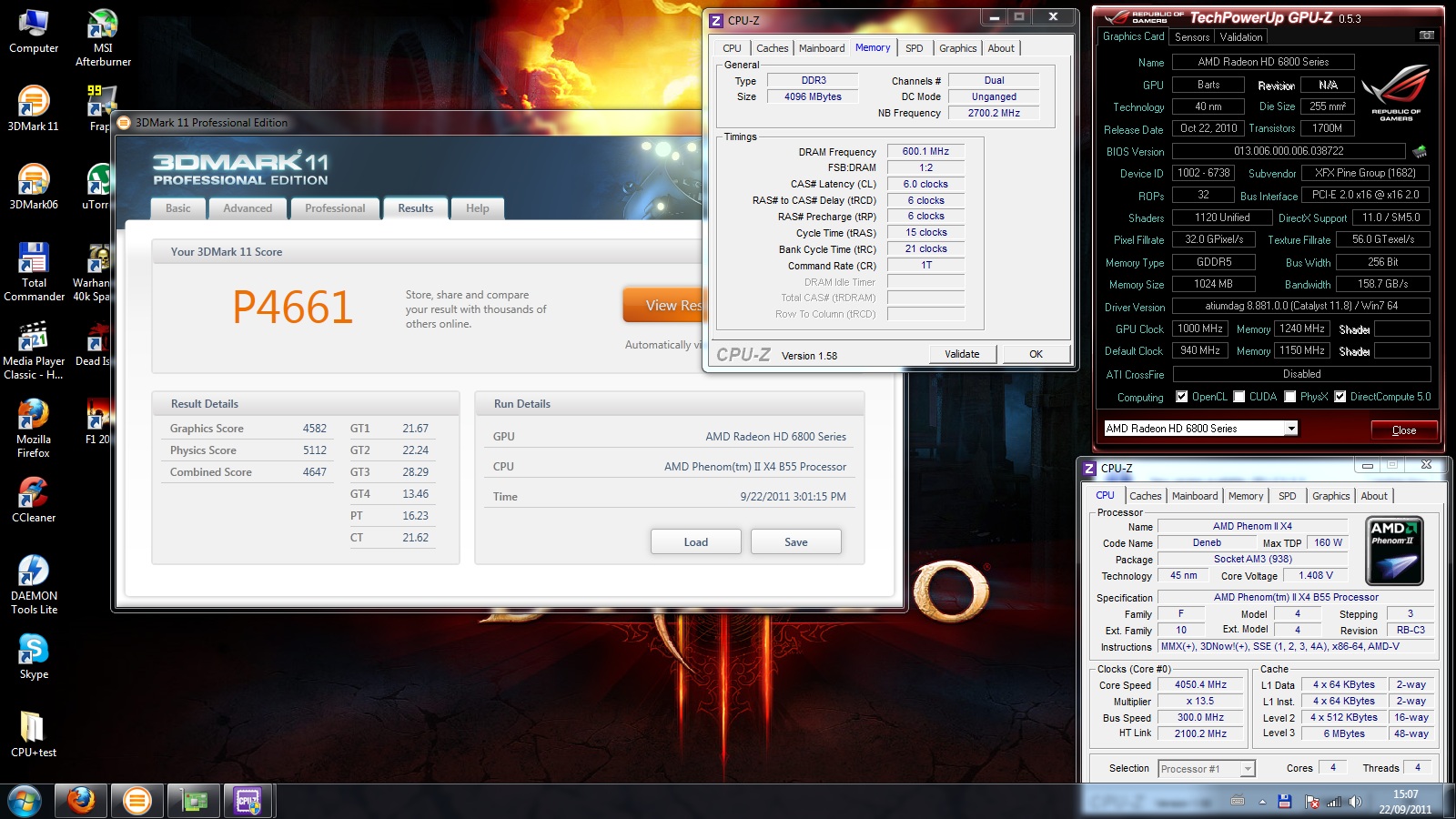Switch to Firefox on the taskbar
1456x819 pixels.
click(81, 801)
